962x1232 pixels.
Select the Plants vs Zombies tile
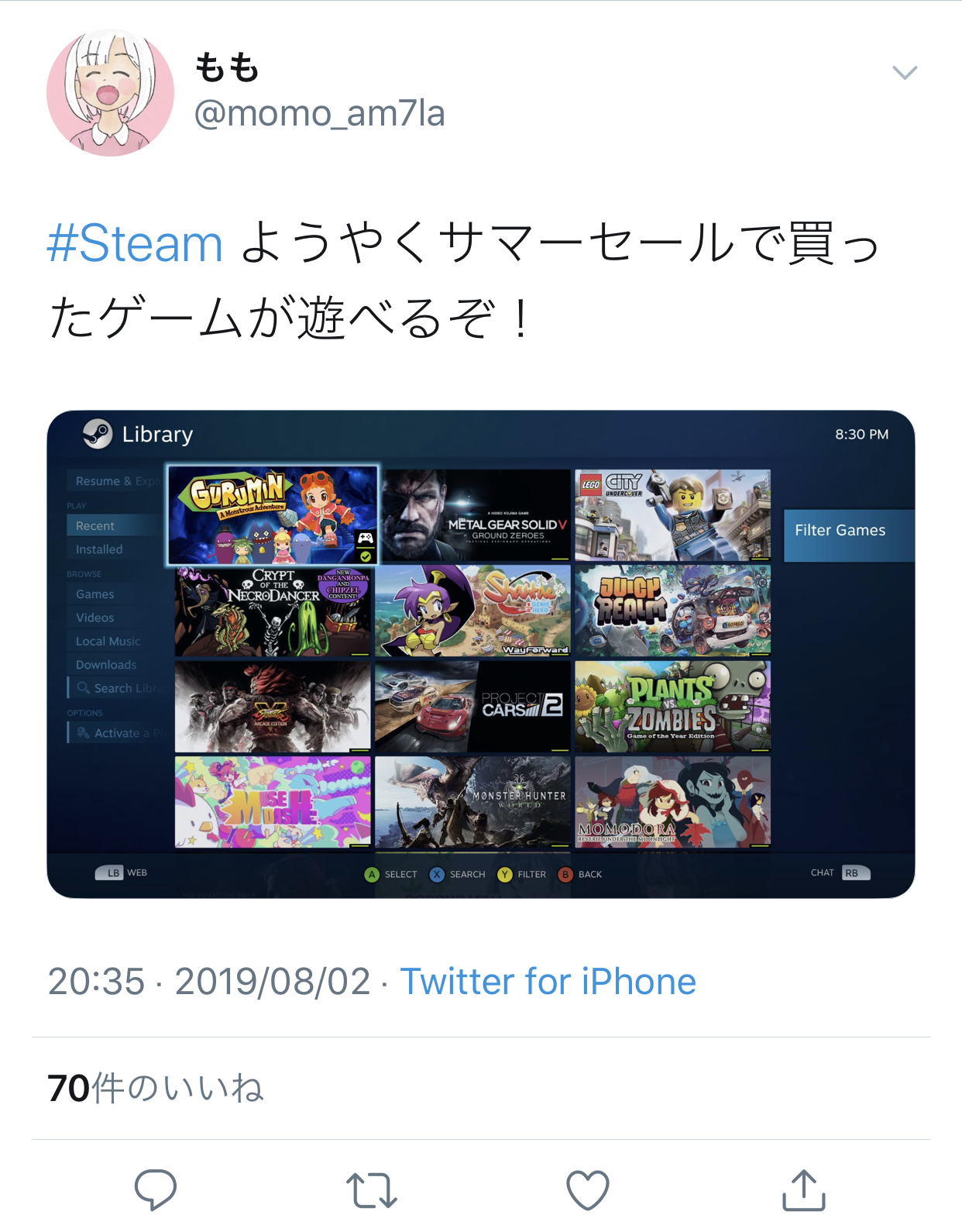pos(672,706)
